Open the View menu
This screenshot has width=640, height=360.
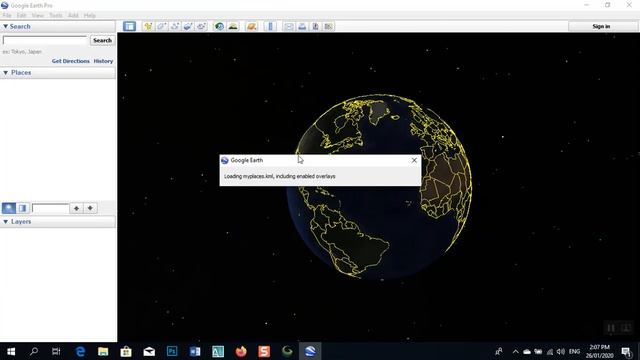pyautogui.click(x=38, y=16)
